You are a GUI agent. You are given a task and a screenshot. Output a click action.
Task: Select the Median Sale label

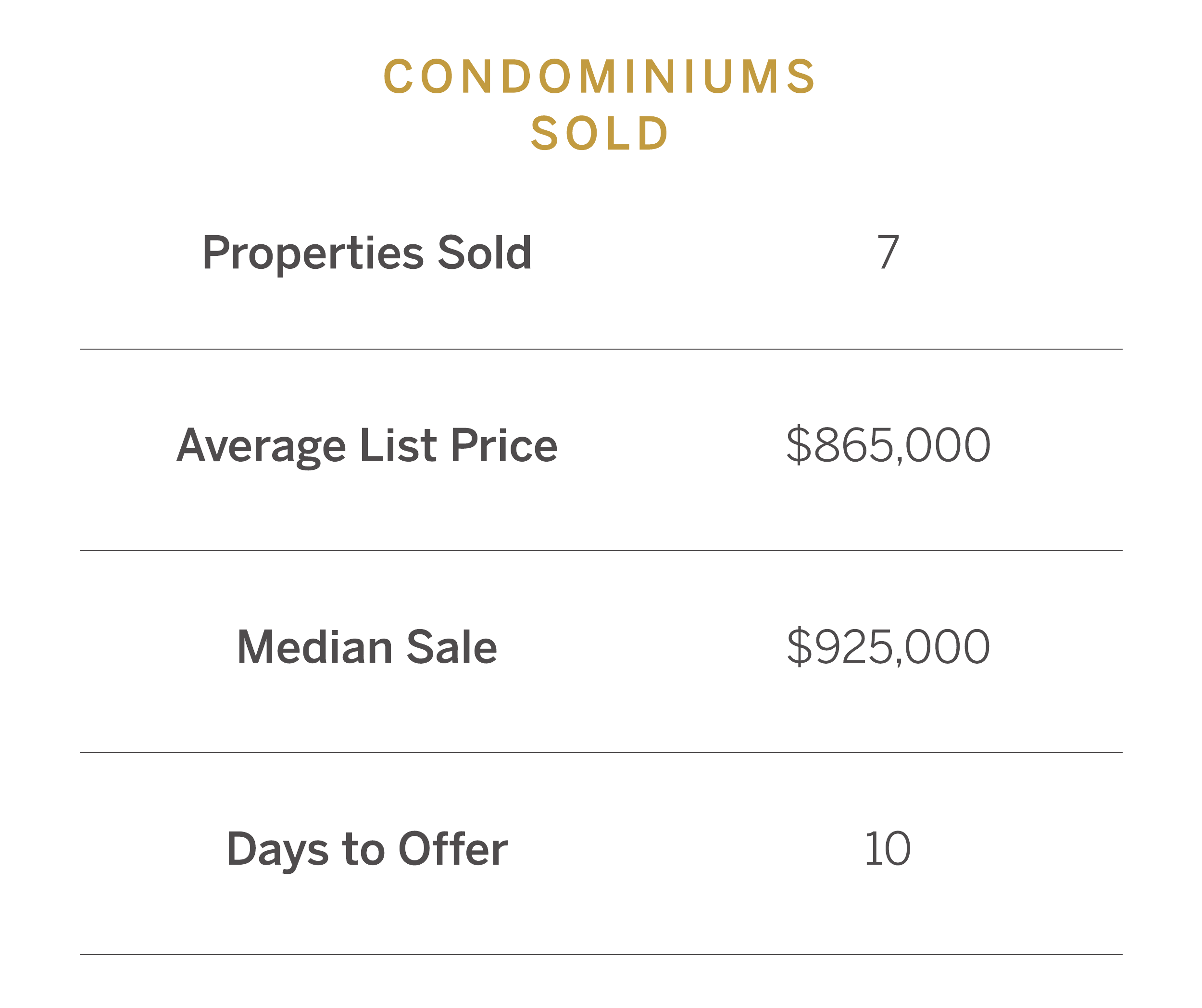[367, 647]
